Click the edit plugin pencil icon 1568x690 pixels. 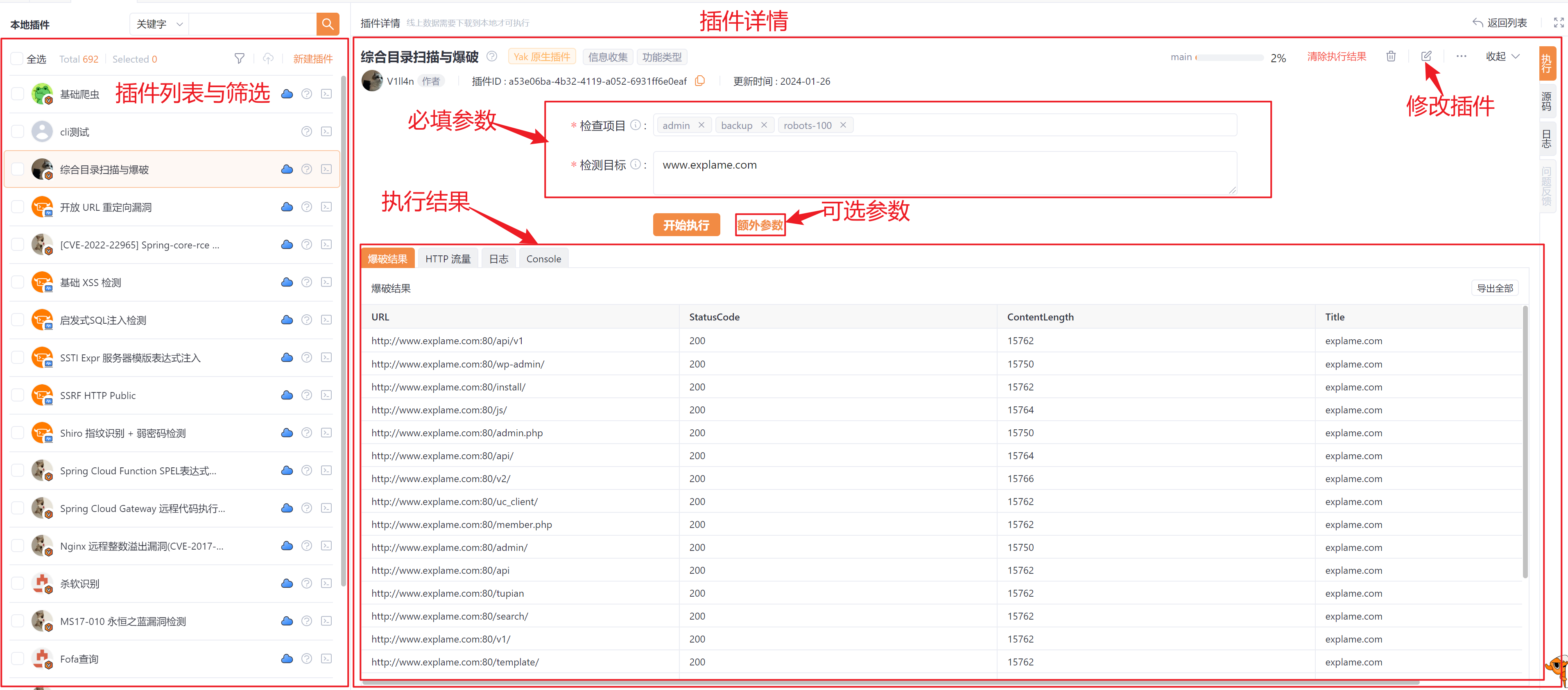(x=1426, y=56)
